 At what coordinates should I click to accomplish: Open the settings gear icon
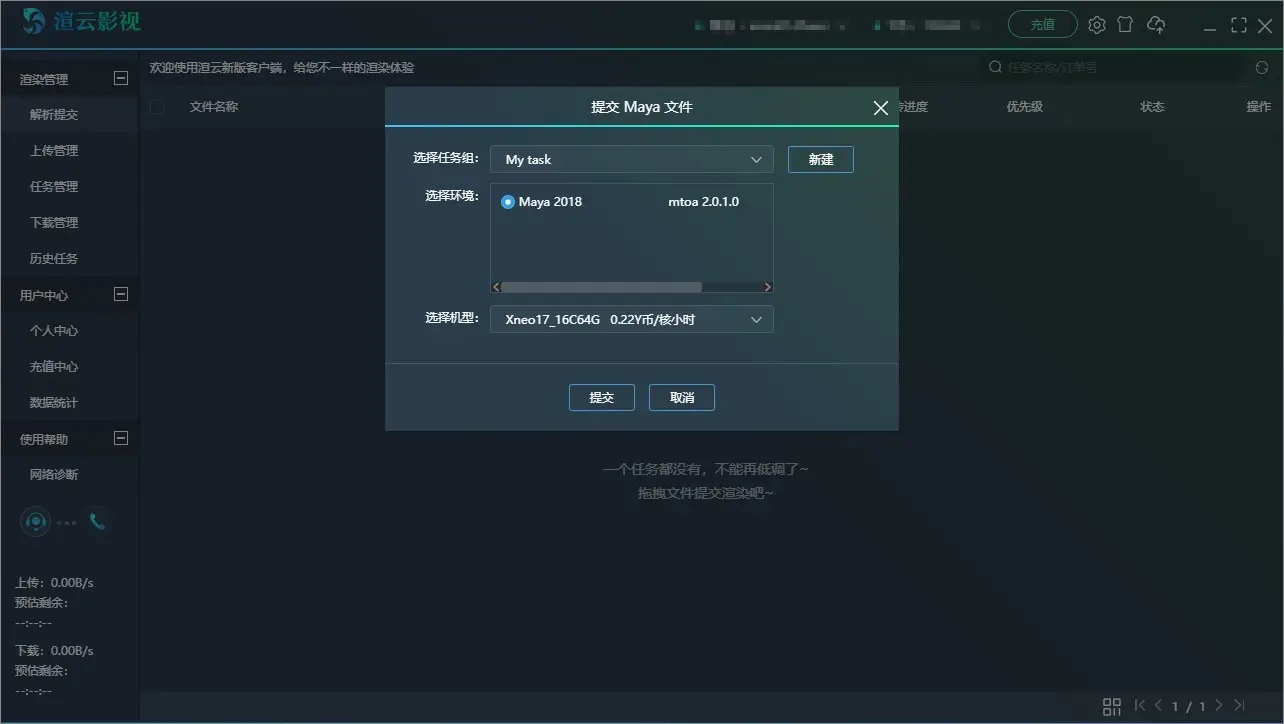[x=1096, y=24]
